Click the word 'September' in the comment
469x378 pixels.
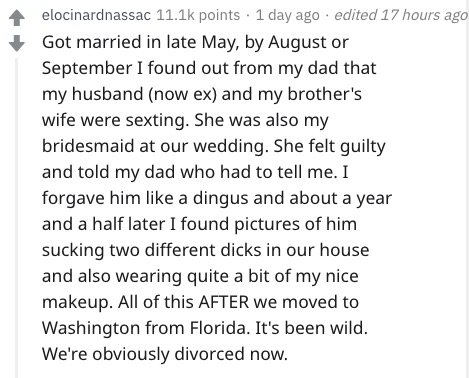tap(87, 69)
